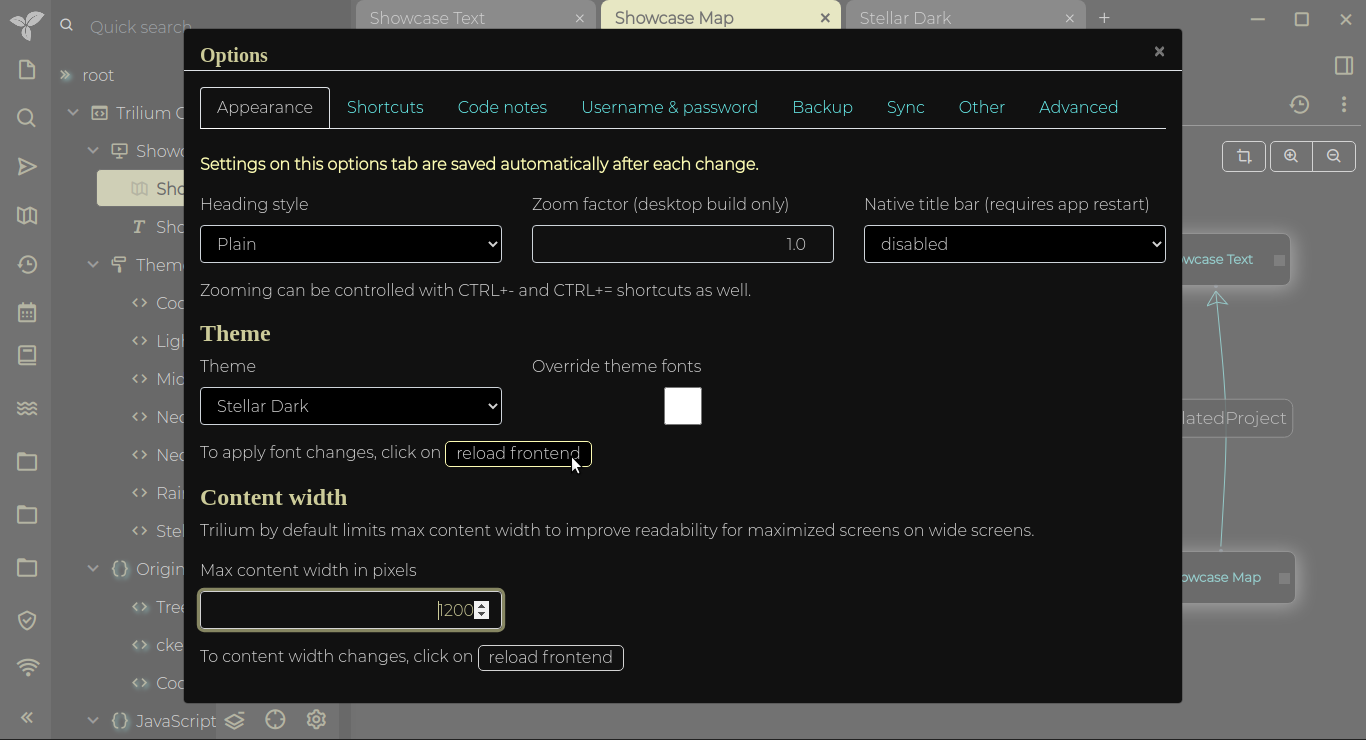Collapse the JavaScript tree branch
Screen dimensions: 1366x740
(x=93, y=721)
